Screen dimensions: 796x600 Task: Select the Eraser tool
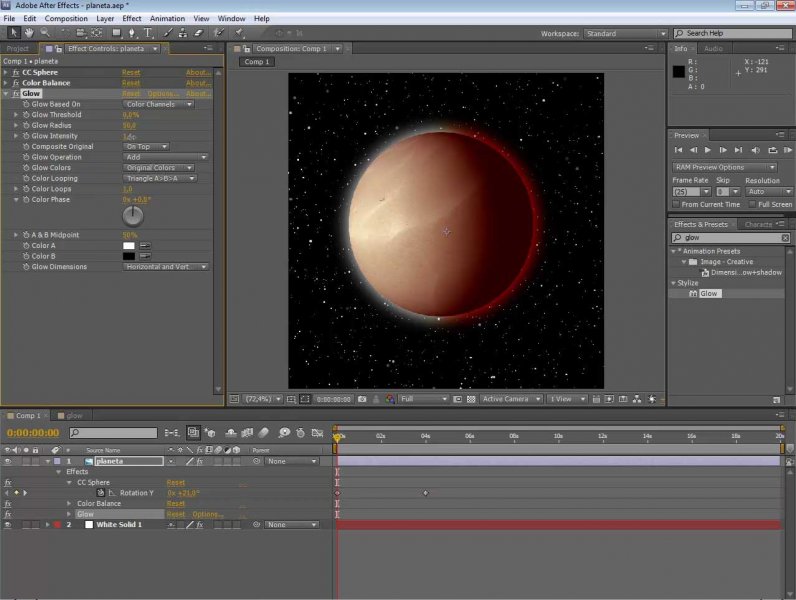point(199,33)
